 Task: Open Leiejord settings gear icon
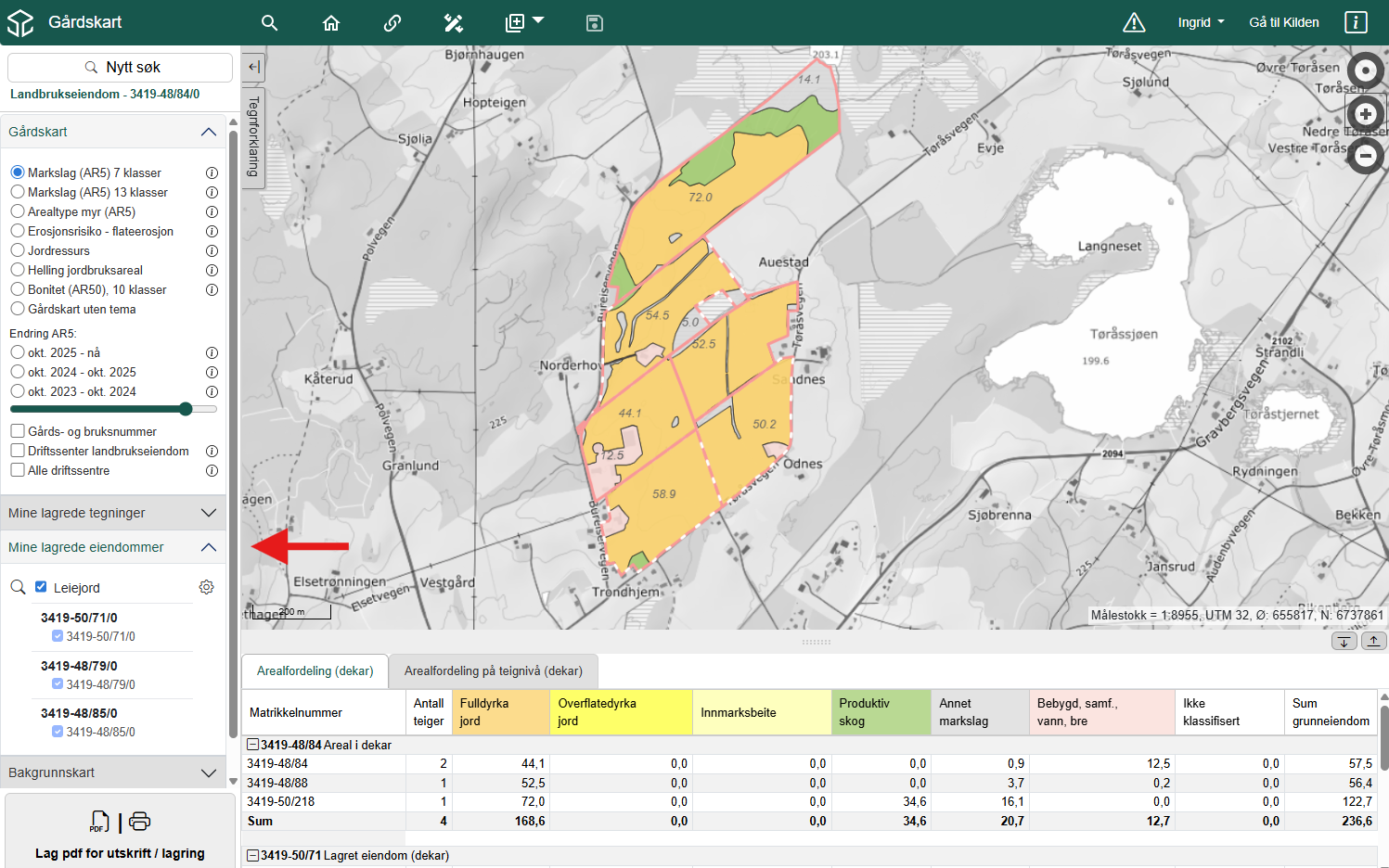tap(207, 587)
